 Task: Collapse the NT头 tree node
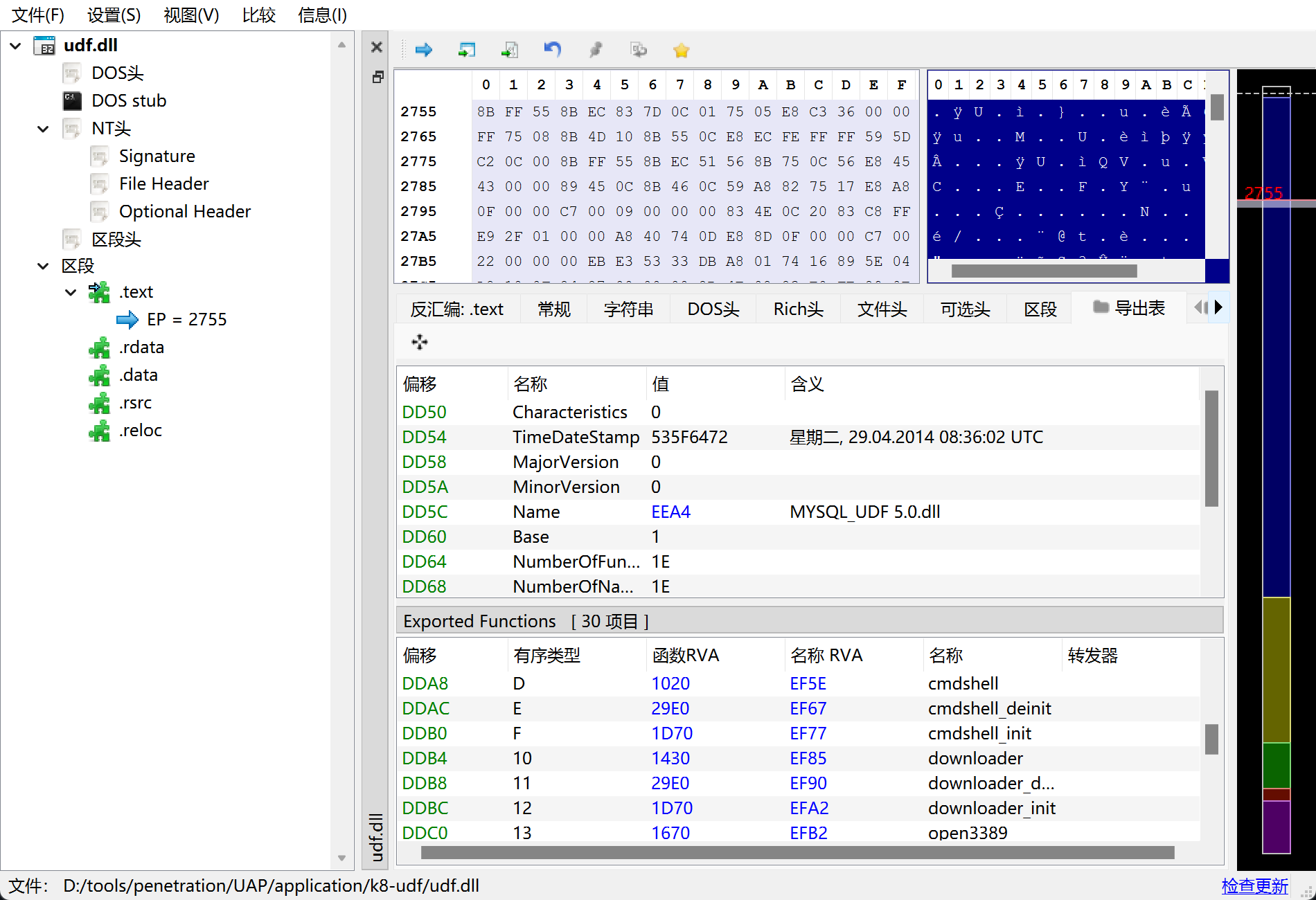[x=43, y=129]
